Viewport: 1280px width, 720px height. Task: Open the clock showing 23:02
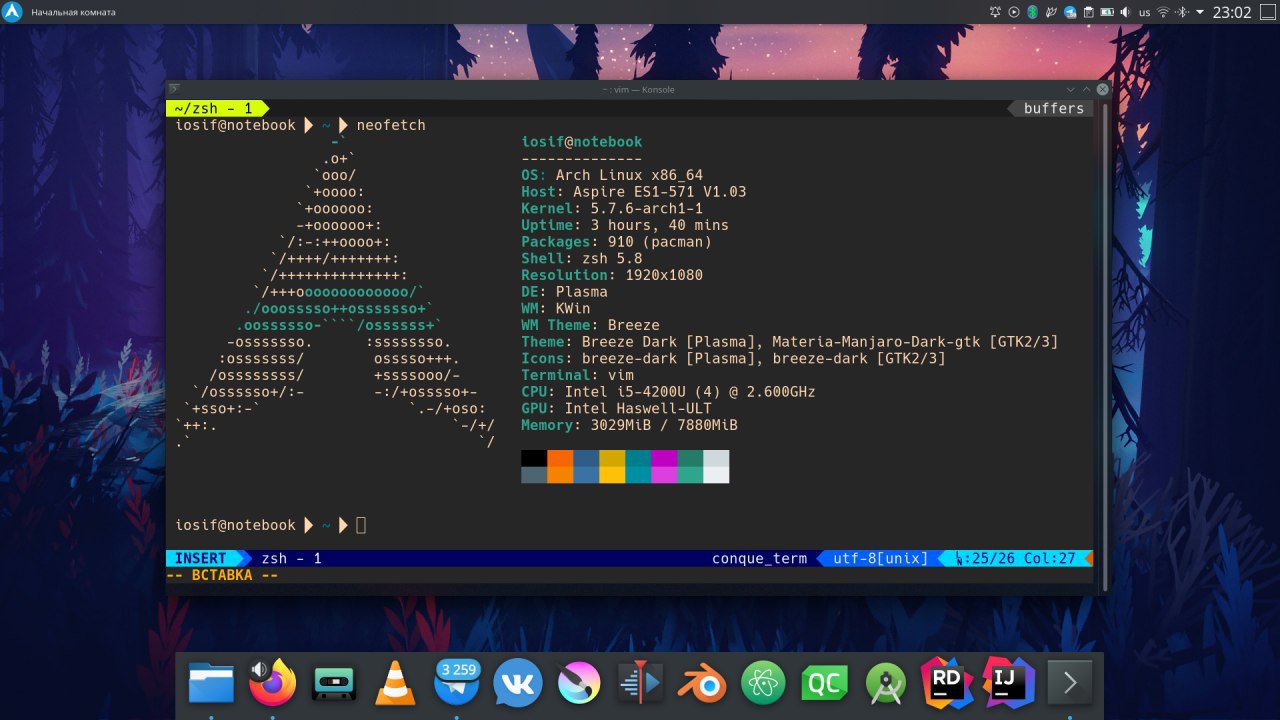click(x=1232, y=12)
